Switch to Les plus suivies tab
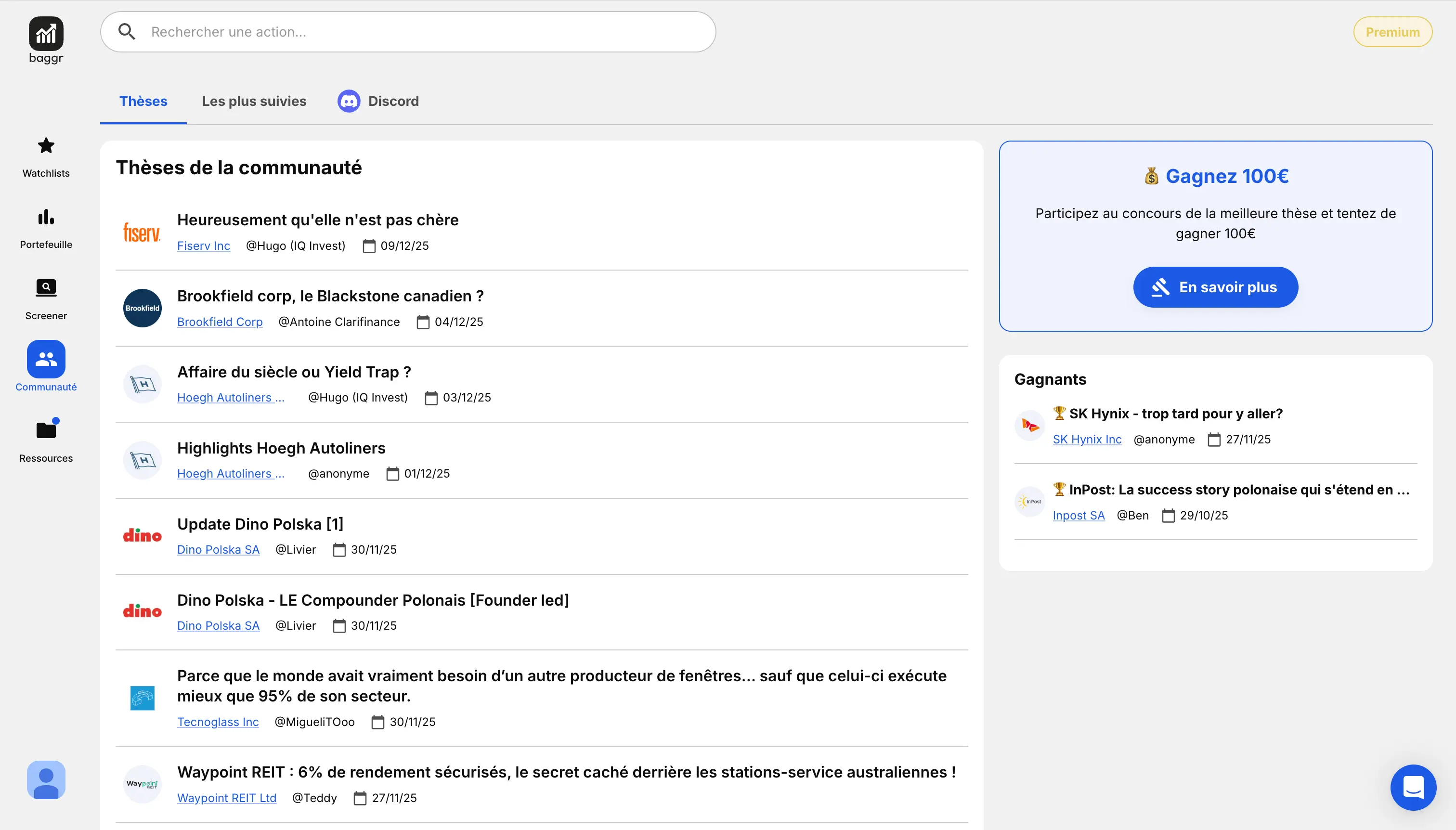This screenshot has width=1456, height=830. click(x=254, y=102)
